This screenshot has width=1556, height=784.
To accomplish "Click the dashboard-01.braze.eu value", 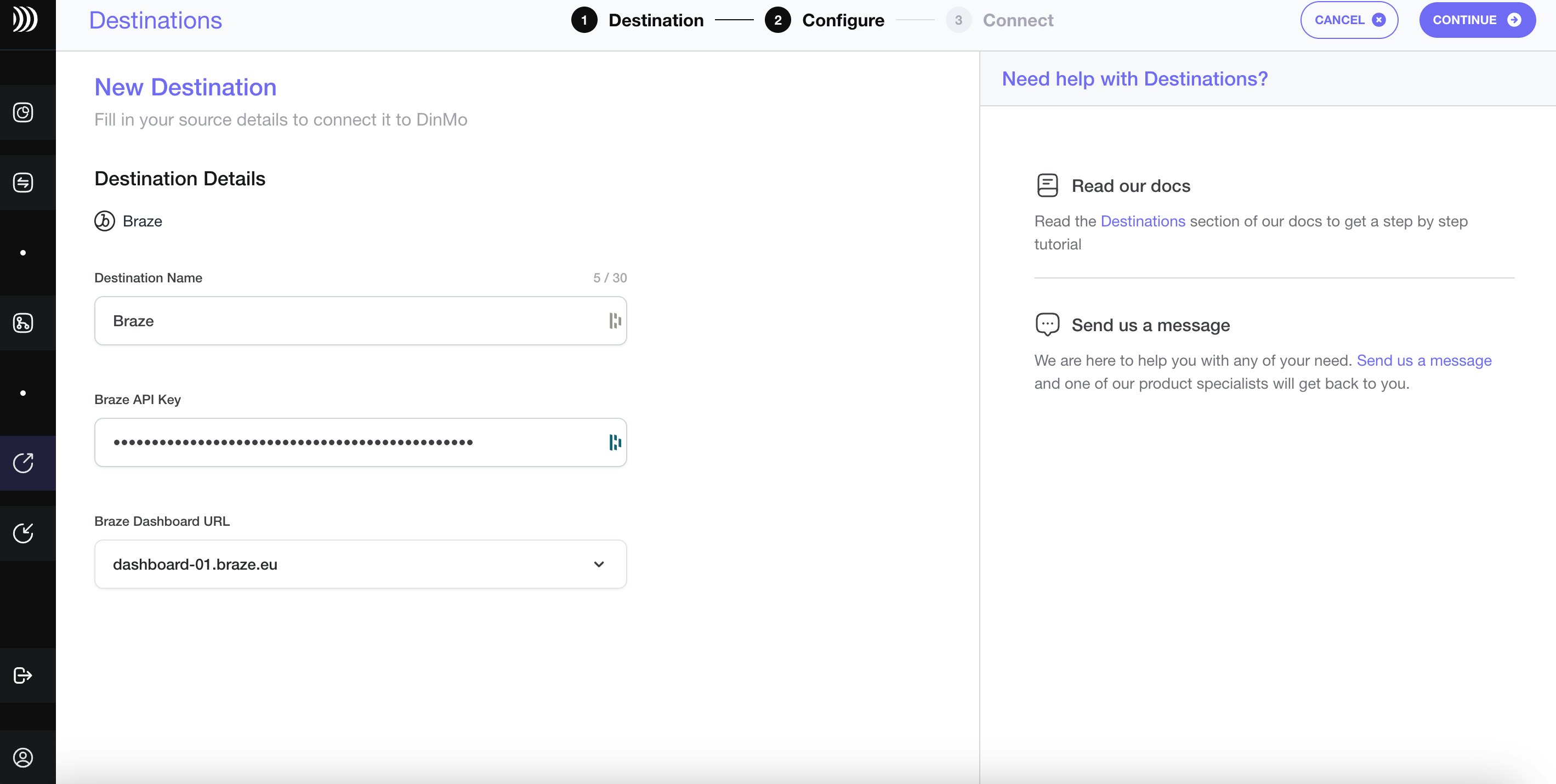I will (195, 564).
